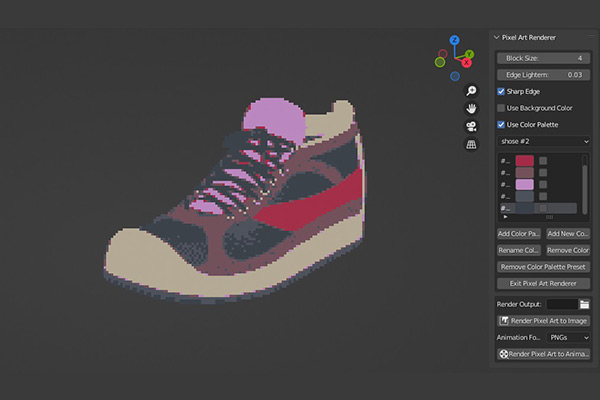Screen dimensions: 600x400
Task: Collapse the Pixel Art Renderer panel
Action: 496,37
